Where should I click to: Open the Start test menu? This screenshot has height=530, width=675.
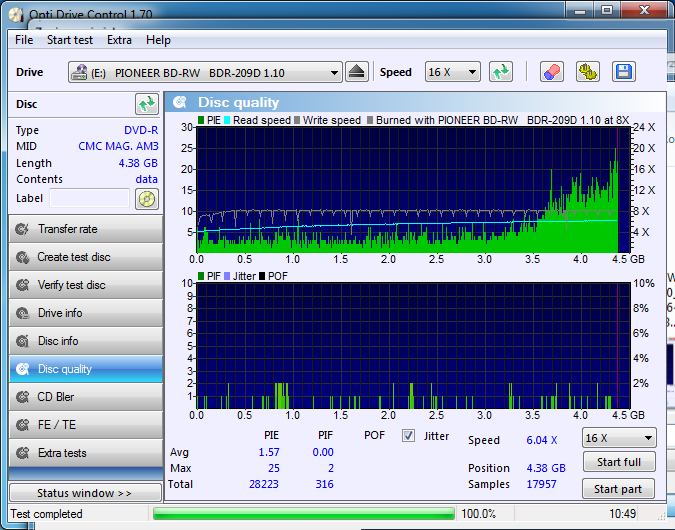click(69, 40)
